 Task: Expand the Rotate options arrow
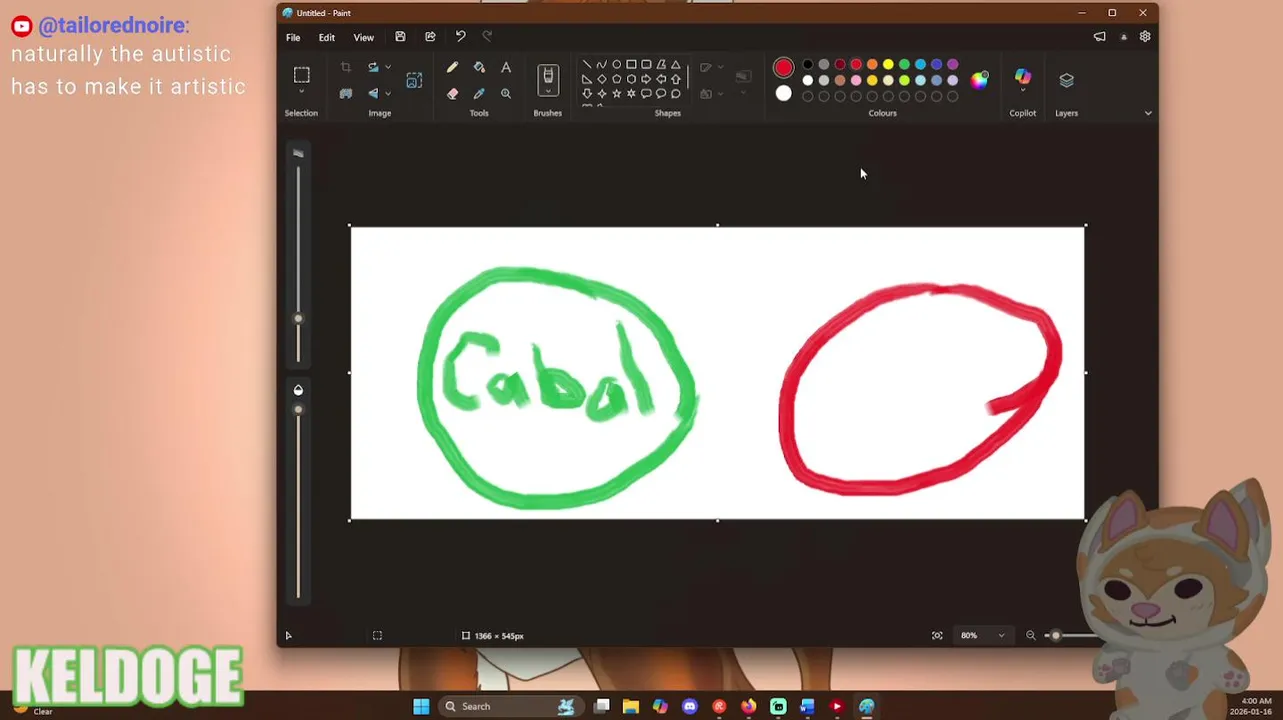pyautogui.click(x=388, y=68)
